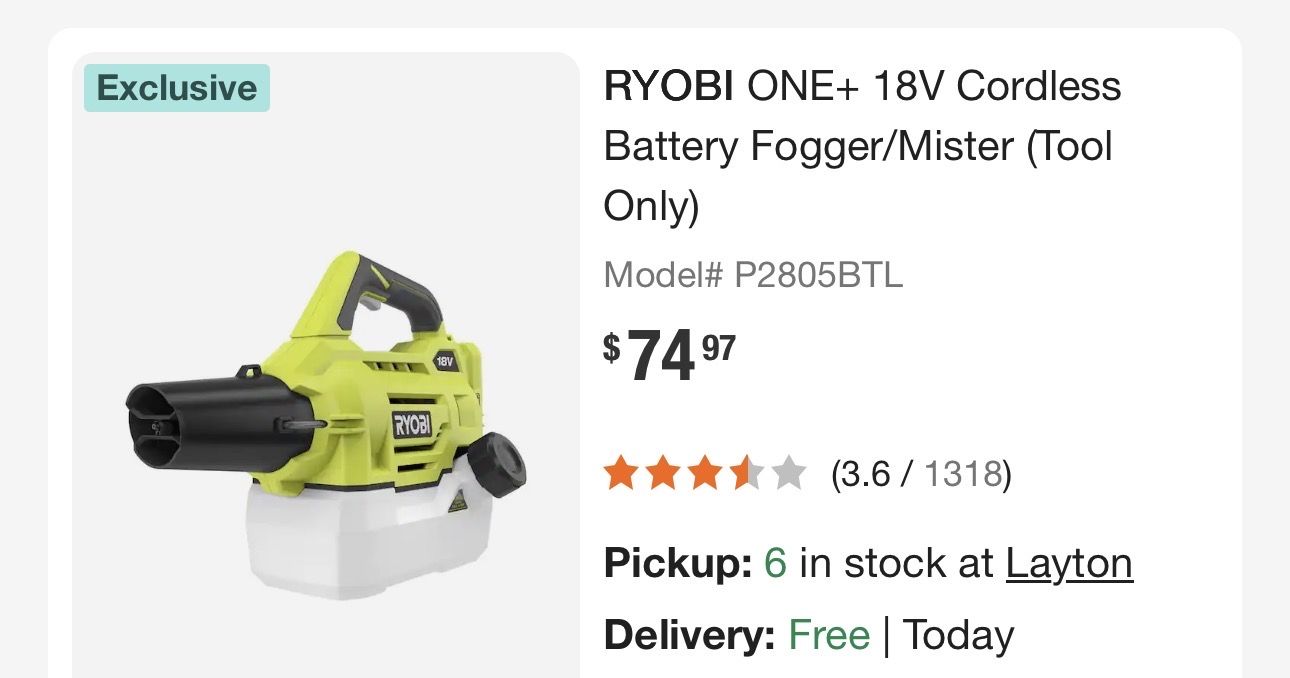Viewport: 1290px width, 678px height.
Task: Click the Model# P2805BTL text
Action: (753, 275)
